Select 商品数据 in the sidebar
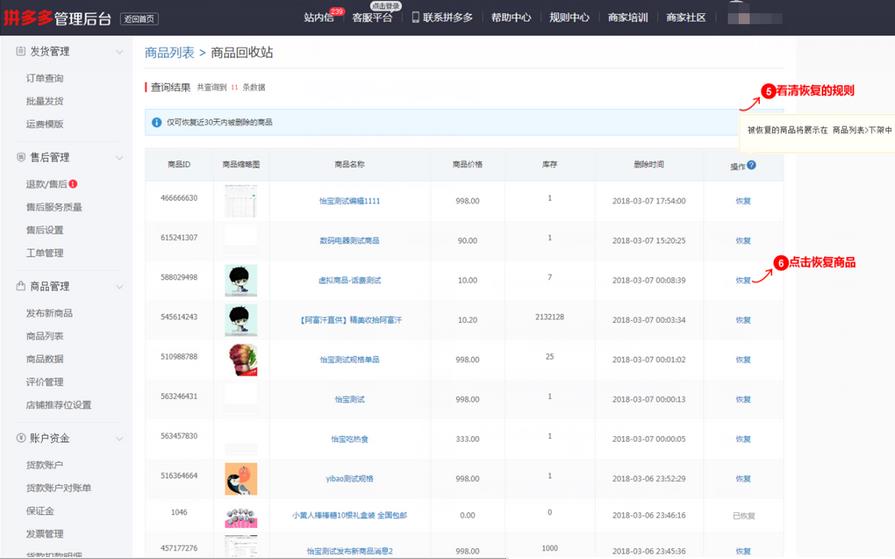The width and height of the screenshot is (895, 559). 45,359
